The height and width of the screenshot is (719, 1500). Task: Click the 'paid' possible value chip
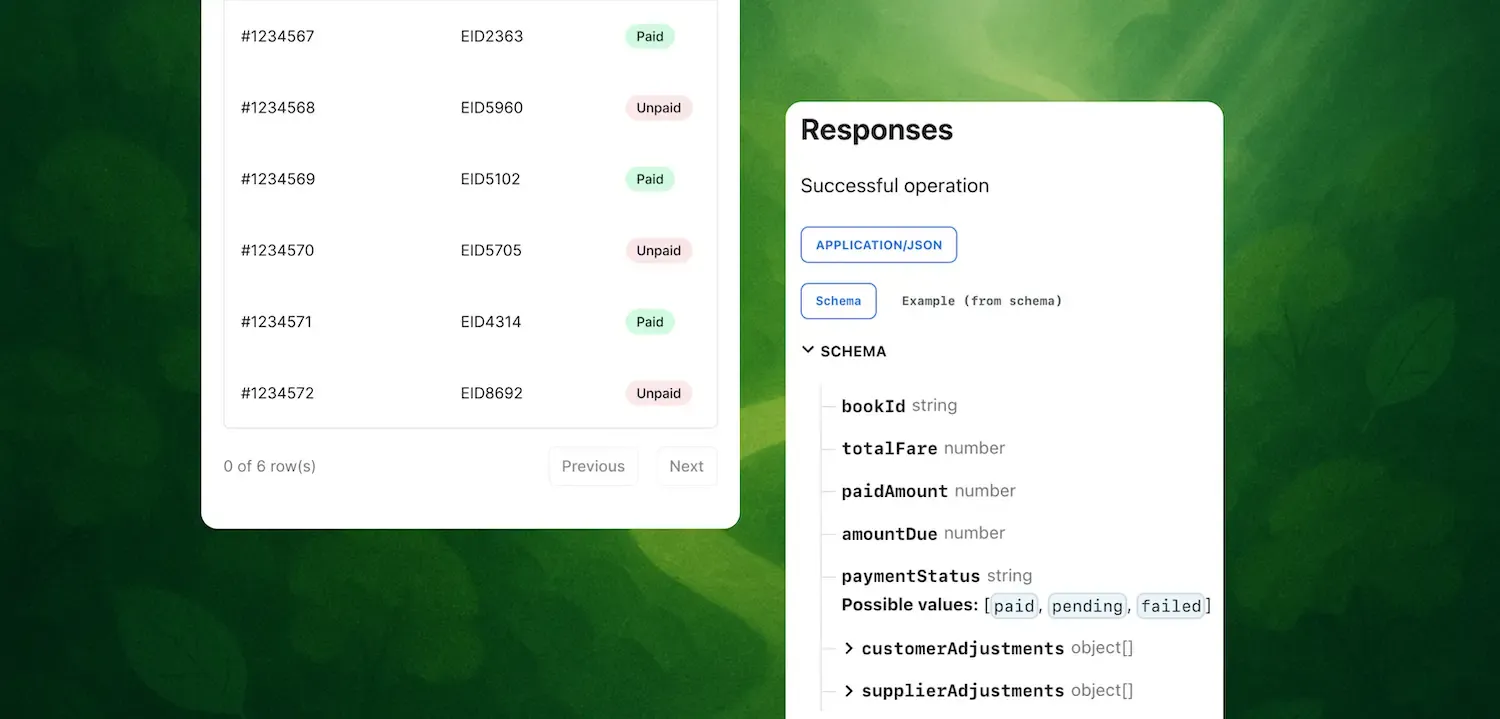pos(1014,606)
